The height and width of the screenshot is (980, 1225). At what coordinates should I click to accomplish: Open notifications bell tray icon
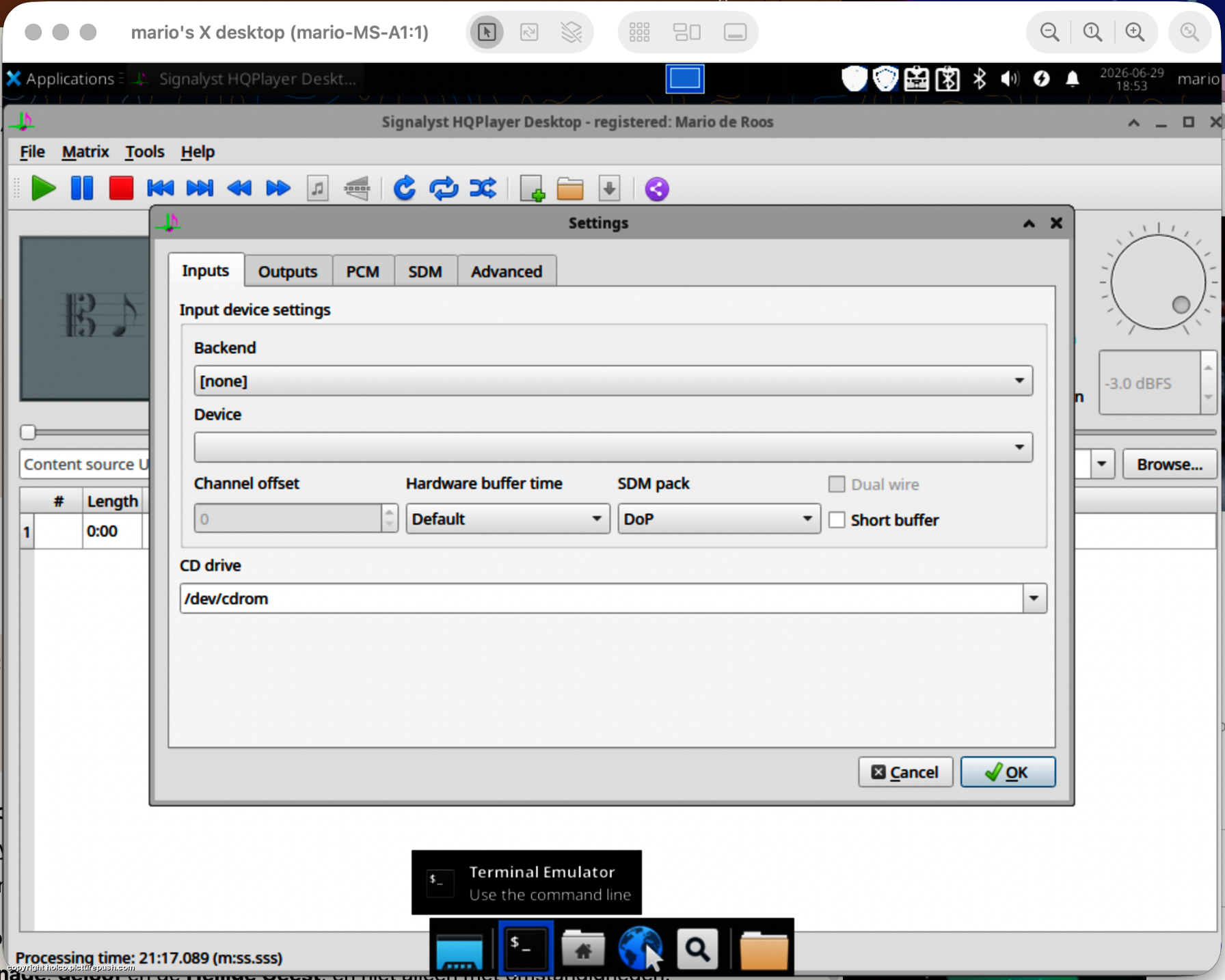pyautogui.click(x=1073, y=79)
